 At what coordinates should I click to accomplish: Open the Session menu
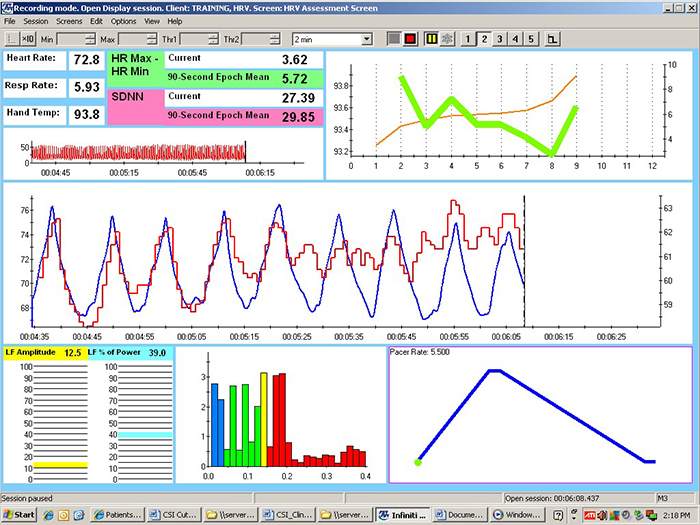click(36, 21)
